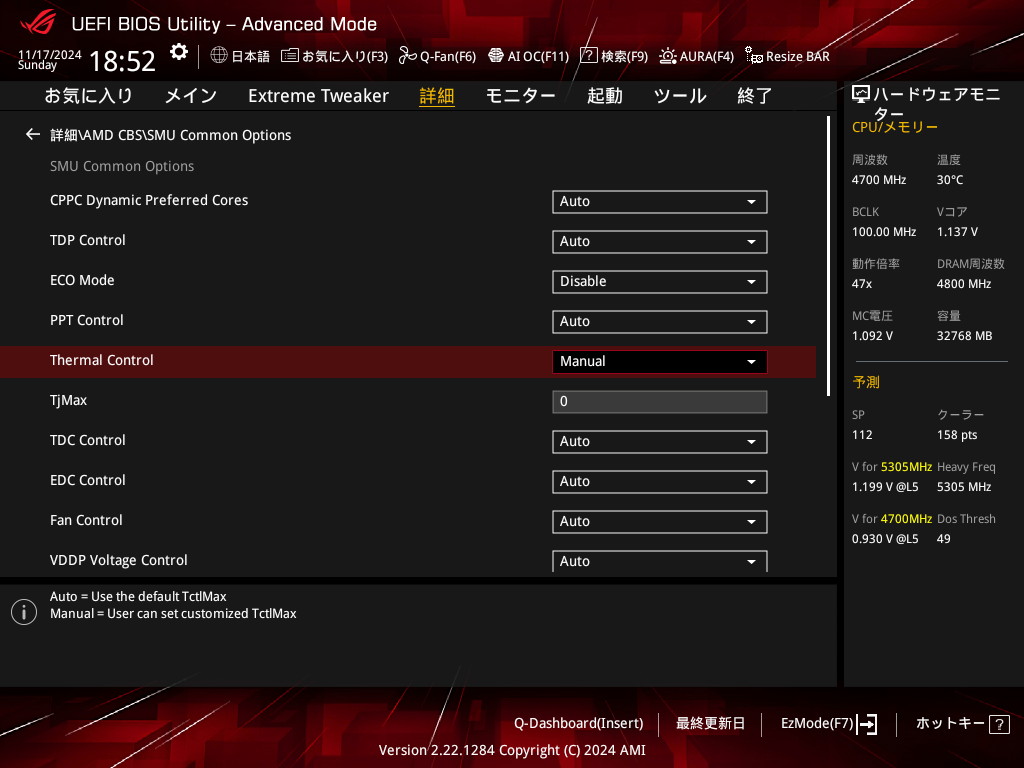The width and height of the screenshot is (1024, 768).
Task: Click 最終更新日 last modified button
Action: [710, 724]
